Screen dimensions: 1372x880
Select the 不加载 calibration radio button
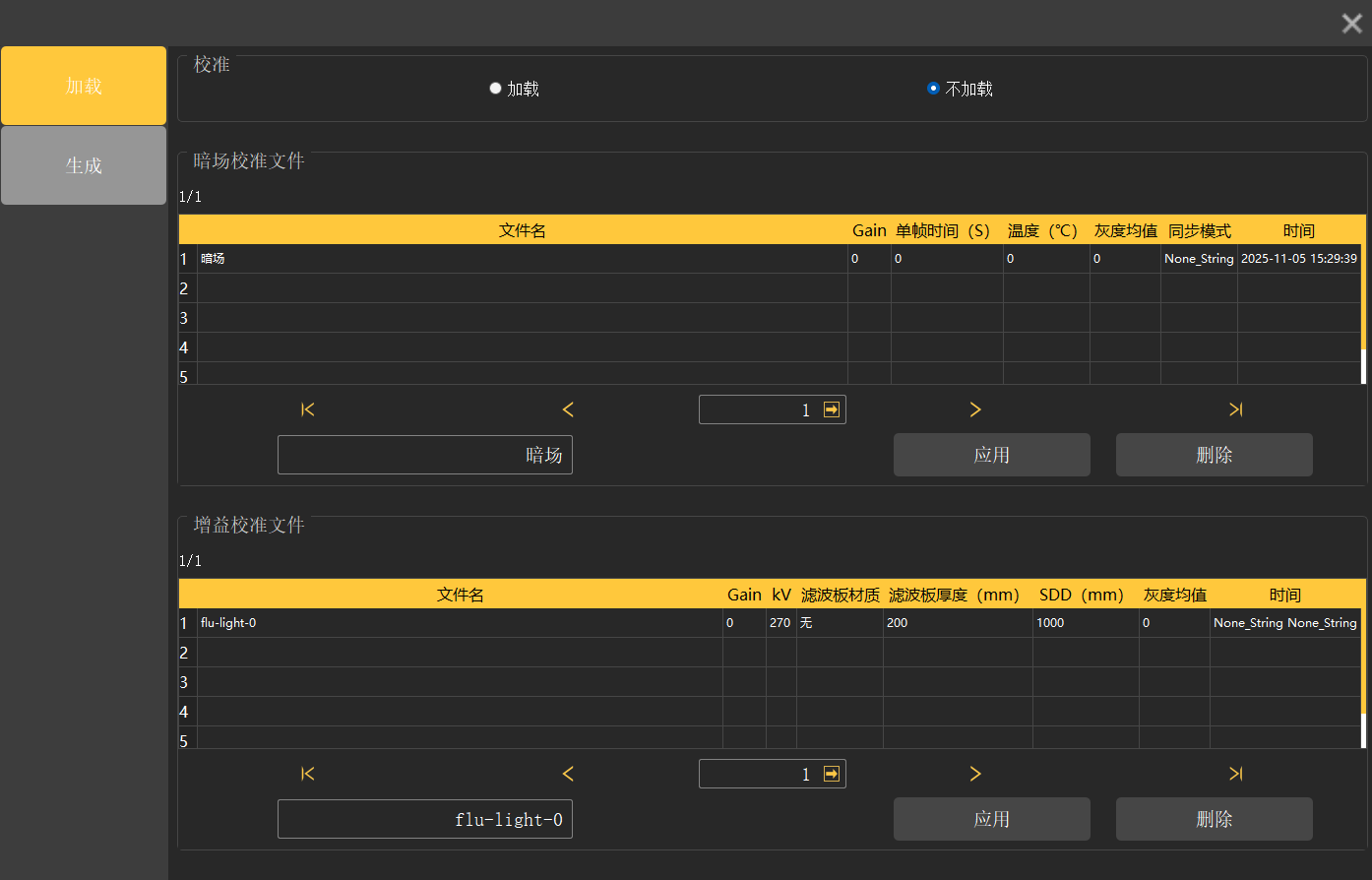point(933,89)
